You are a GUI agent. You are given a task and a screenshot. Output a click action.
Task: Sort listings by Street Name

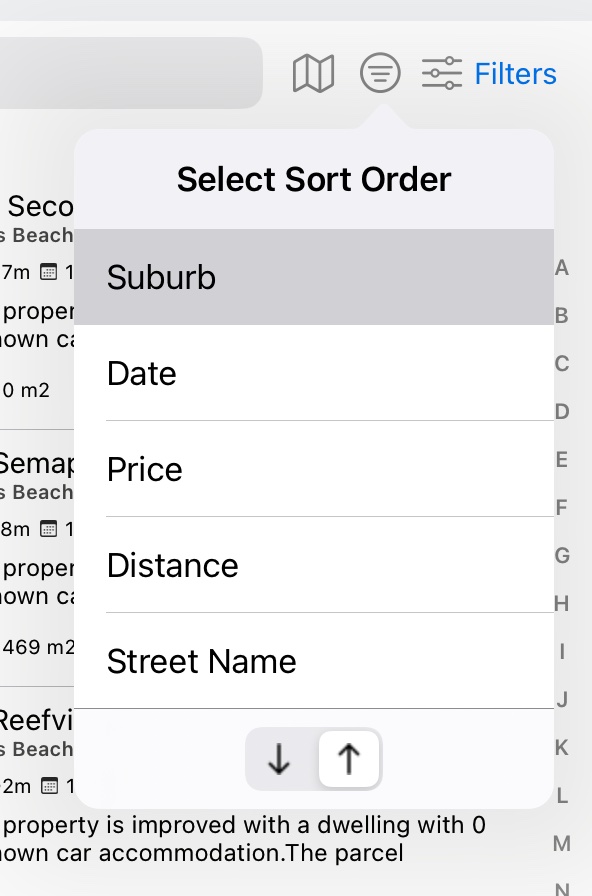(x=314, y=661)
